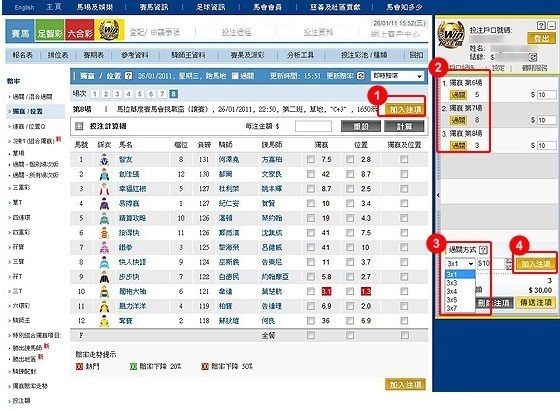
Task: Click the 計算 calculate button
Action: tap(404, 126)
